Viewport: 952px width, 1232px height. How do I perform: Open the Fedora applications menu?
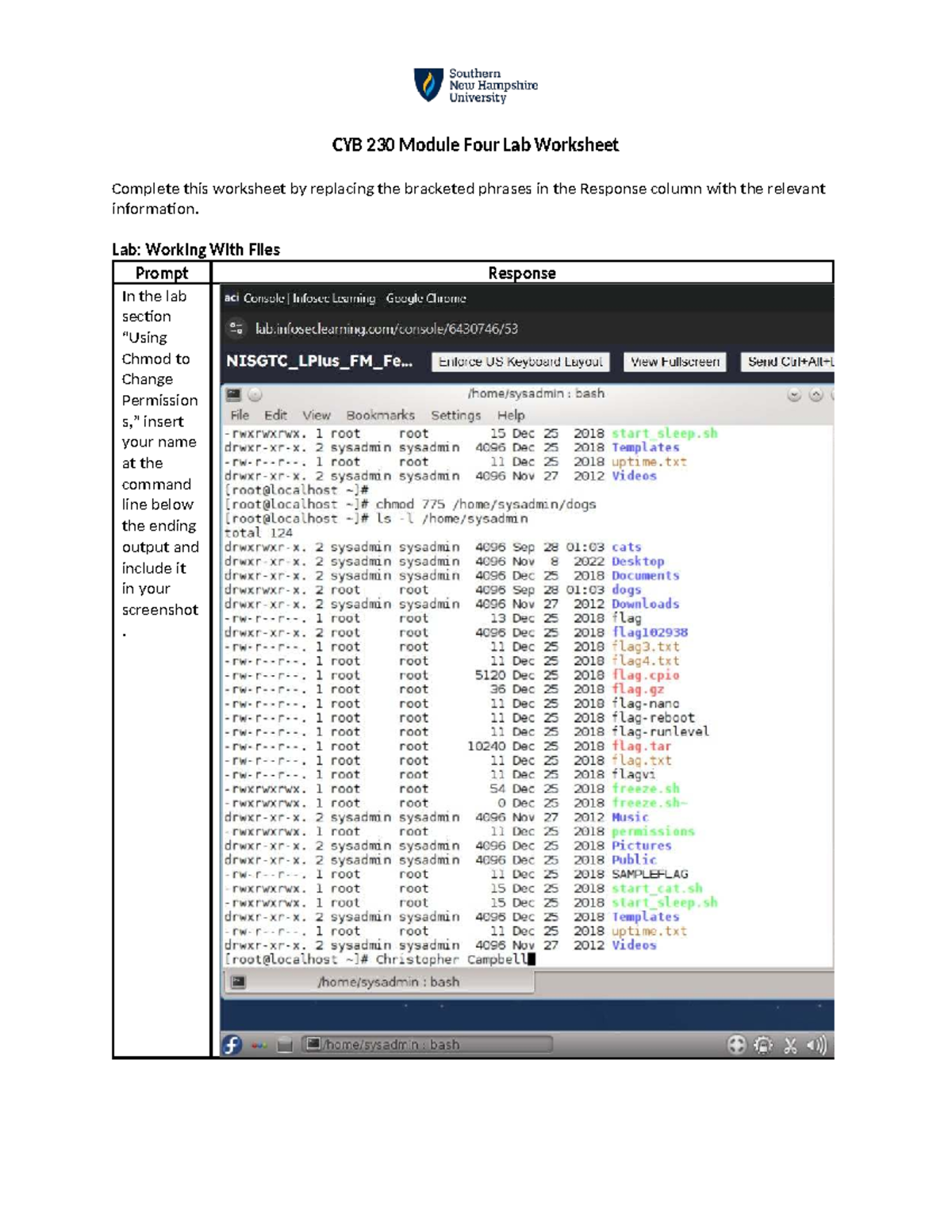tap(232, 1044)
